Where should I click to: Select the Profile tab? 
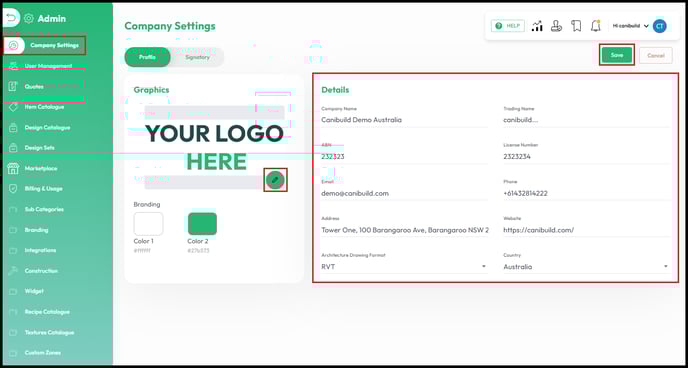pyautogui.click(x=147, y=57)
